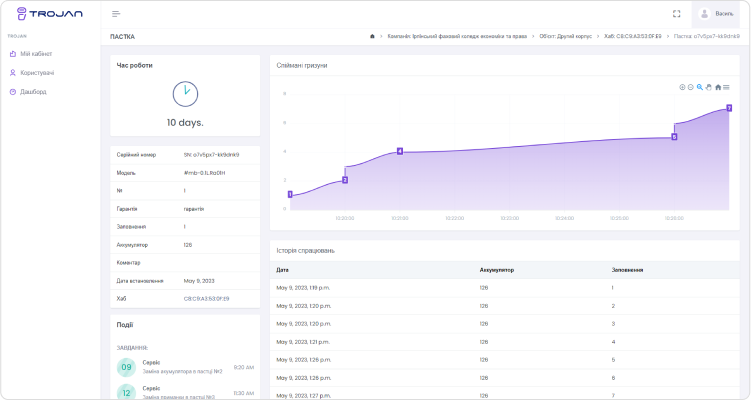
Task: Reset chart zoom with home icon
Action: click(718, 87)
